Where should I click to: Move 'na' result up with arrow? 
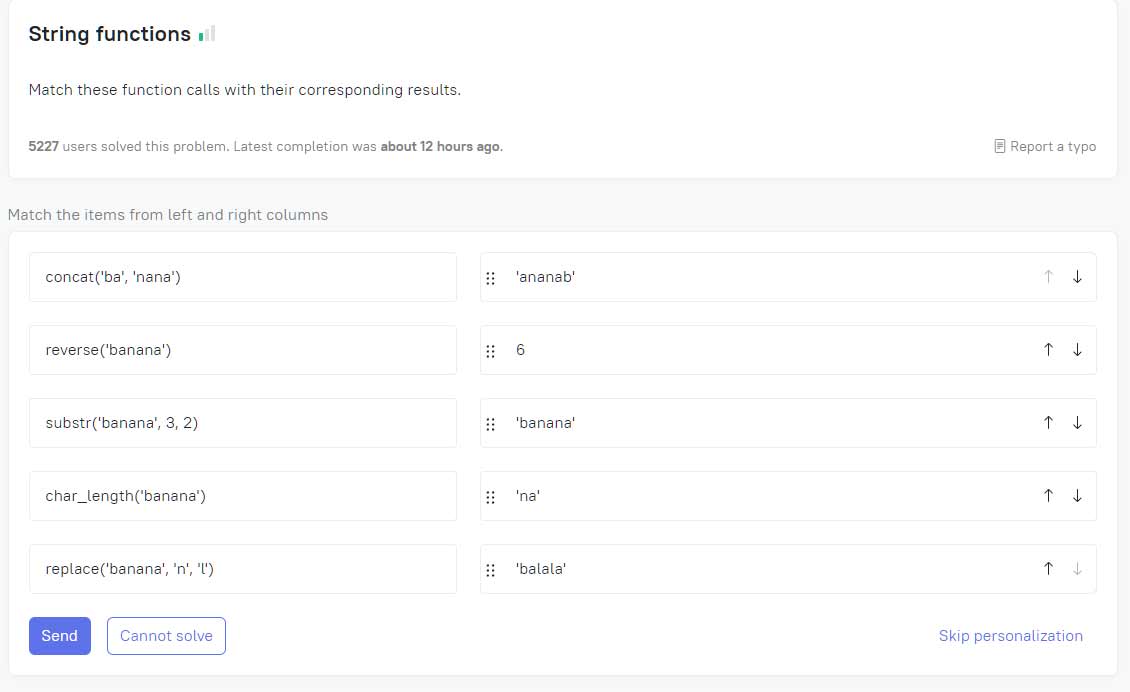click(x=1049, y=495)
